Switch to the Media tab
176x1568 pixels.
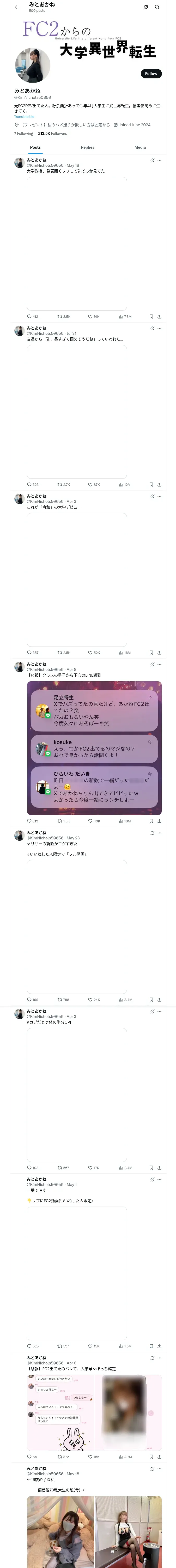click(x=140, y=147)
